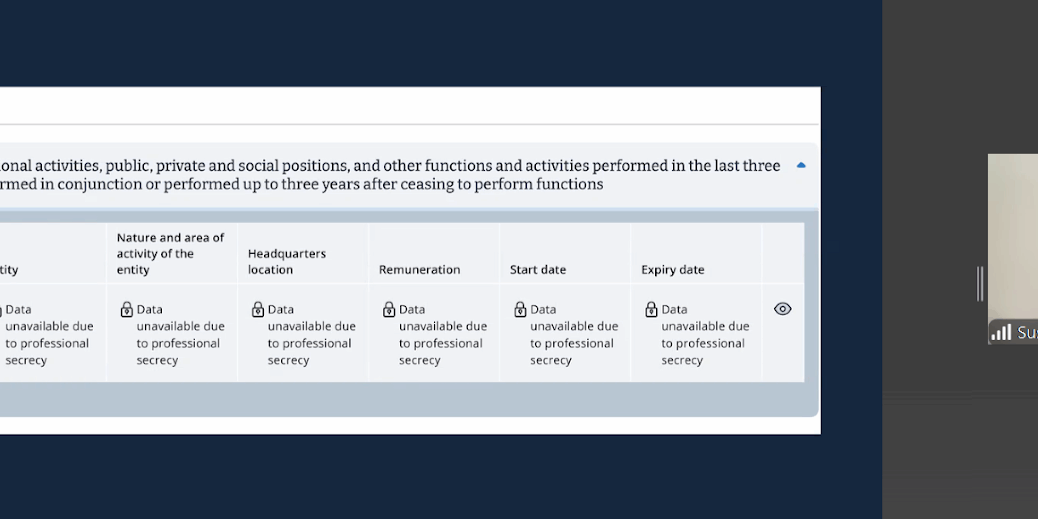
Task: Click the unavailable data text under Expiry date
Action: click(703, 335)
